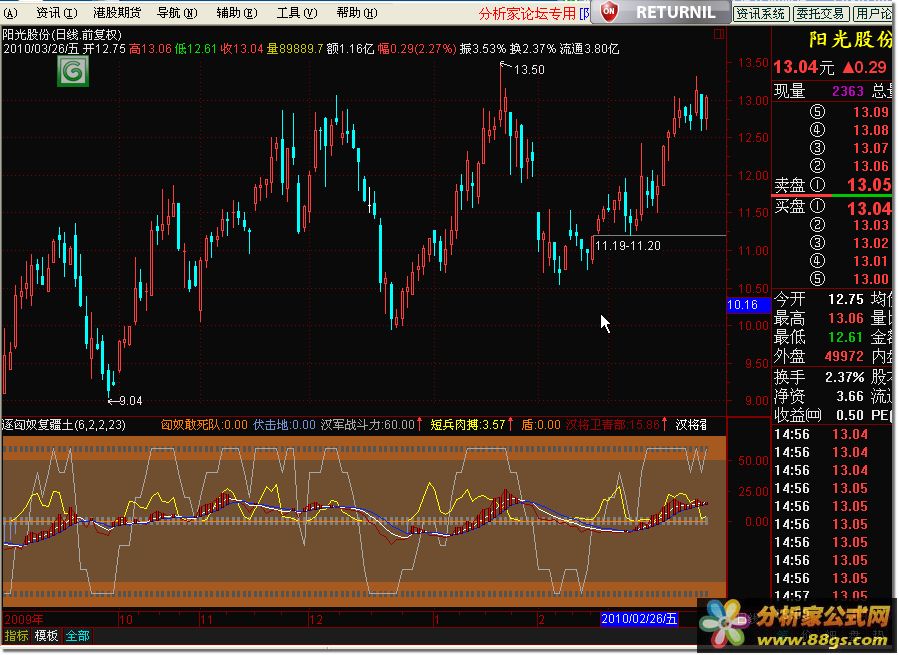
Task: Click the 2009年 timeline label
Action: 24,619
